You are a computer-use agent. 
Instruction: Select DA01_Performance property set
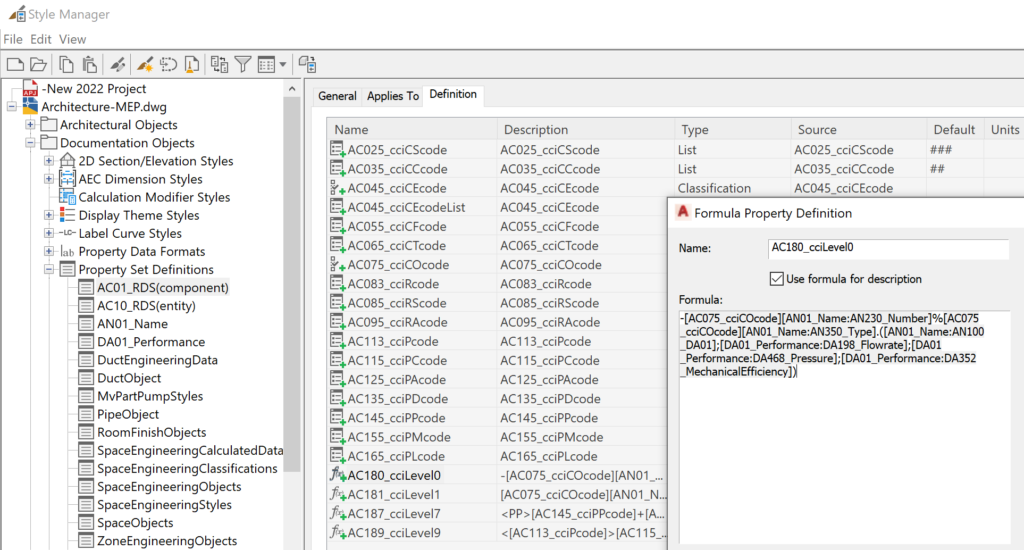[151, 342]
